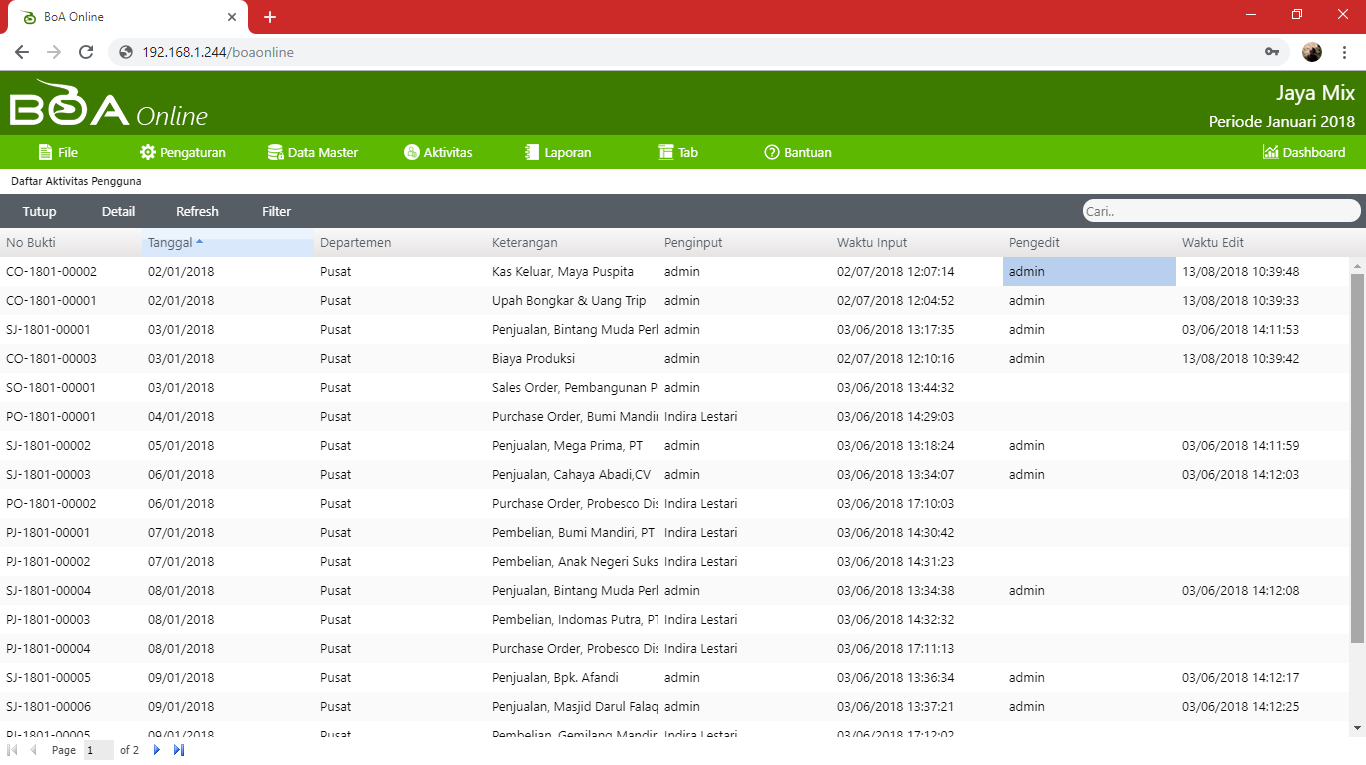Open the Dashboard chart view
This screenshot has width=1366, height=765.
click(1304, 152)
